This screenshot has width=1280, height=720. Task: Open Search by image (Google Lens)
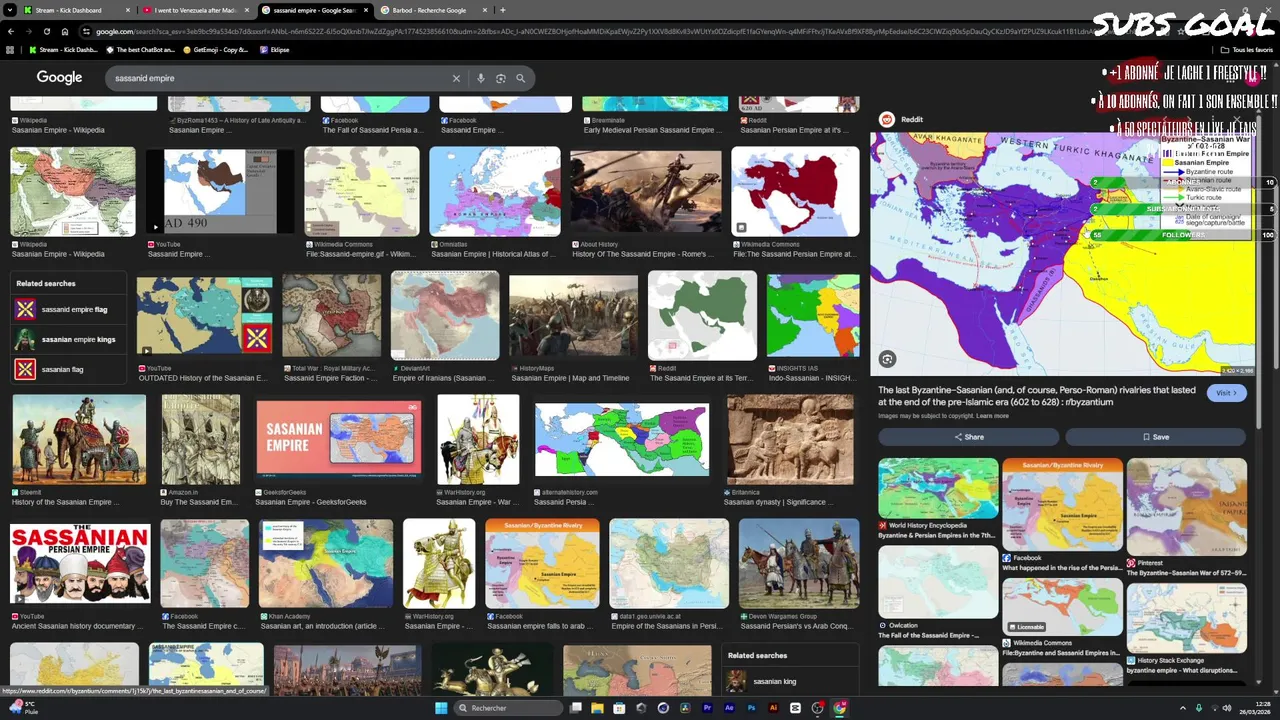point(501,78)
